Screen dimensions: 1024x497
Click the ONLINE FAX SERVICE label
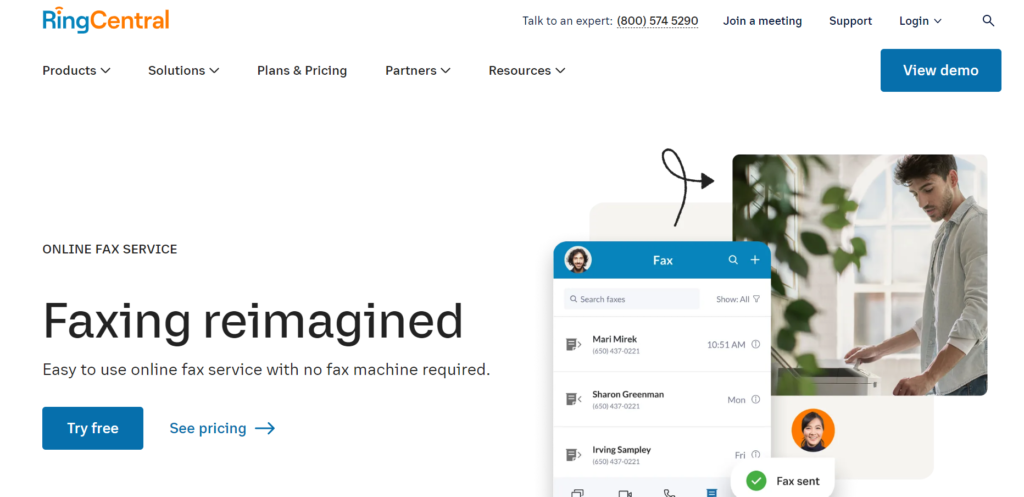[x=110, y=249]
